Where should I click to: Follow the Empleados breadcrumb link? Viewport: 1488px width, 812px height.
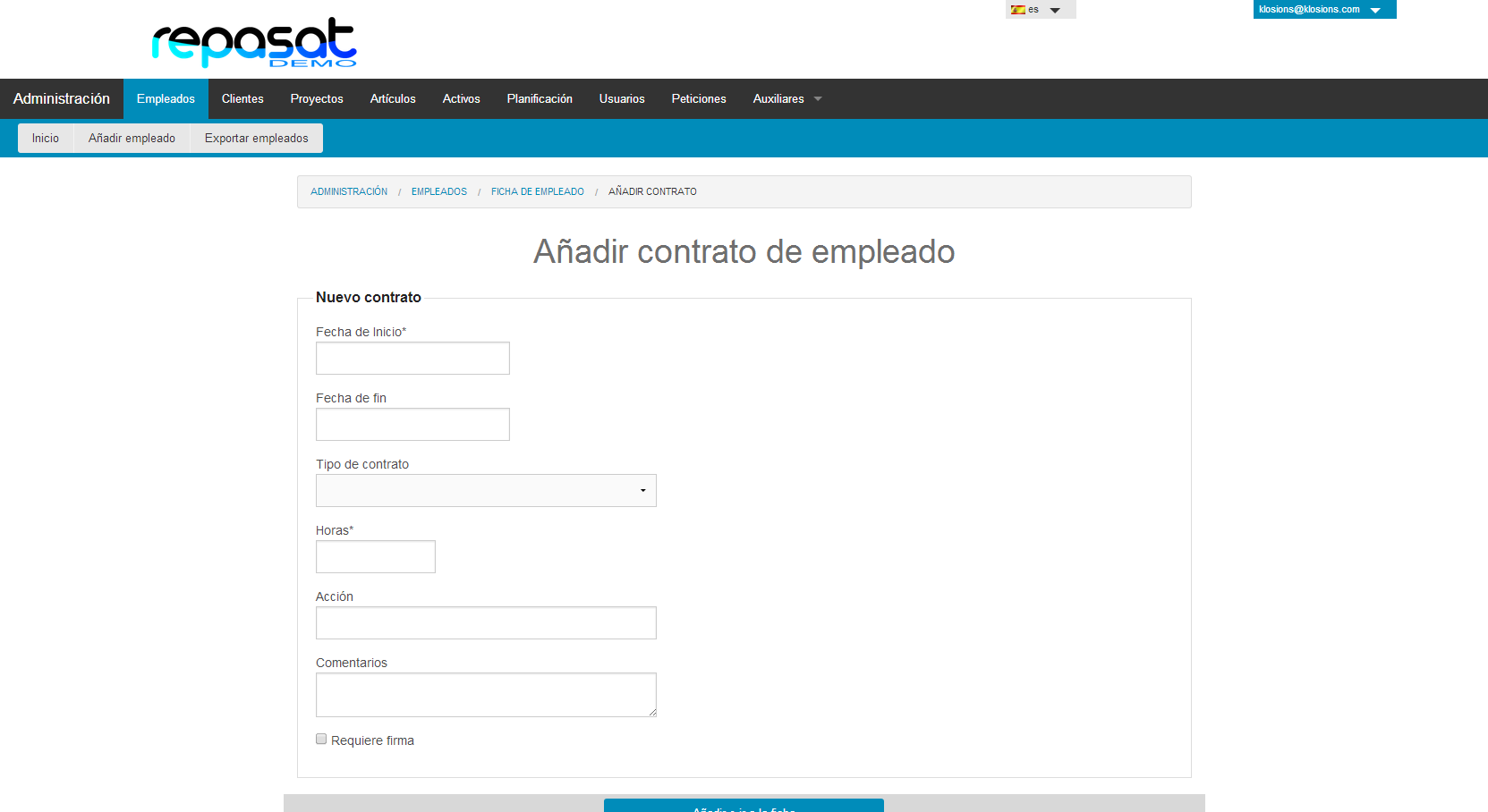tap(439, 191)
